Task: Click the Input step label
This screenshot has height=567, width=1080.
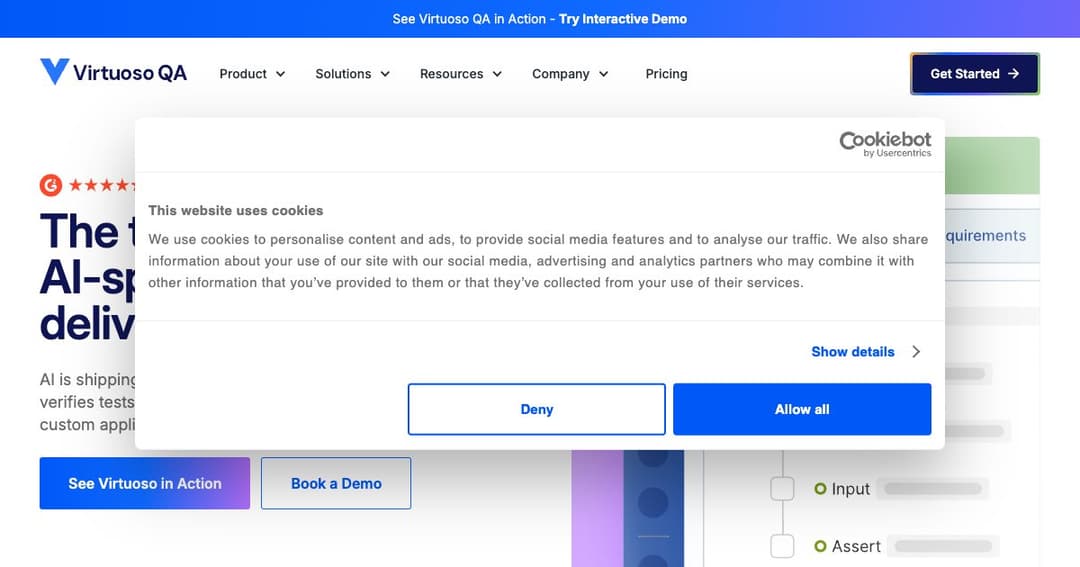Action: pyautogui.click(x=851, y=489)
